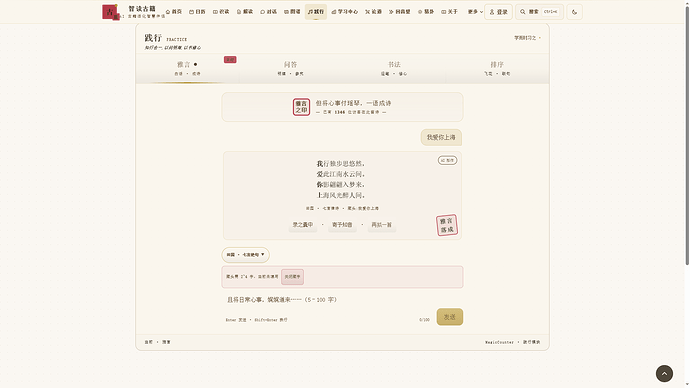Click the 雅言落成 red stamp

(447, 225)
